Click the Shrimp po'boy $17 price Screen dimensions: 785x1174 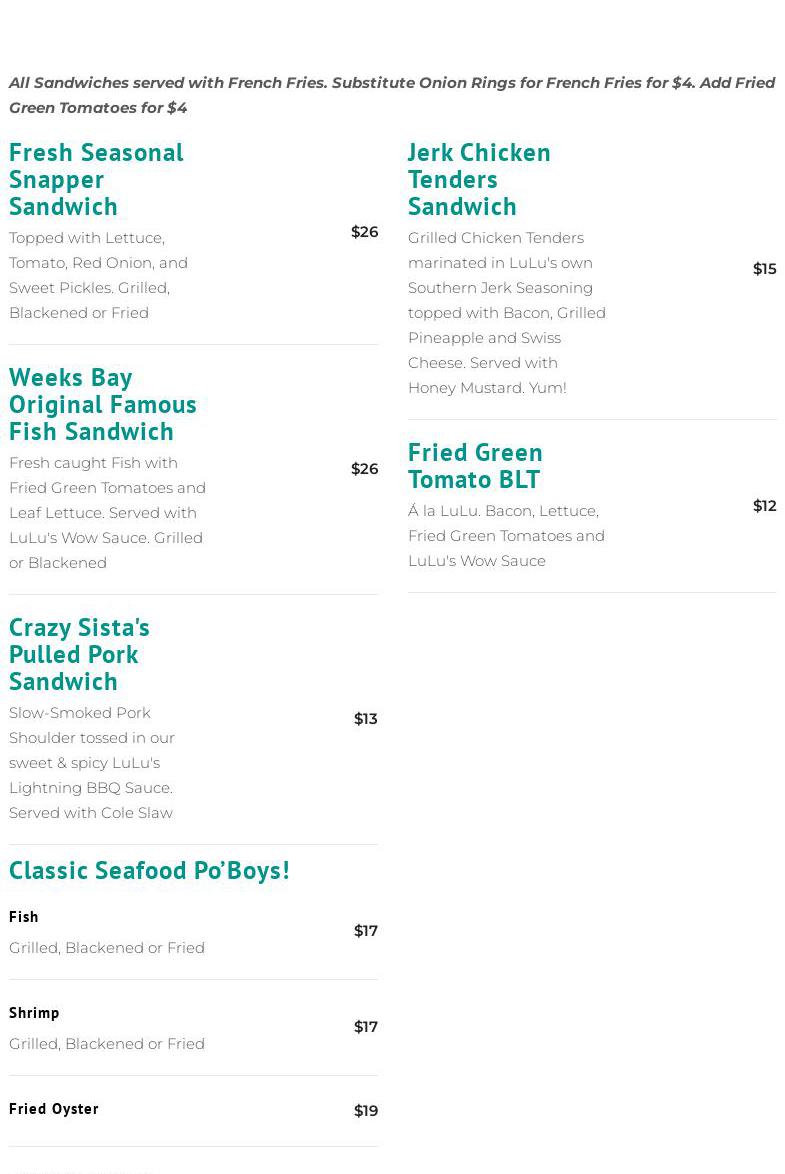(x=365, y=1027)
